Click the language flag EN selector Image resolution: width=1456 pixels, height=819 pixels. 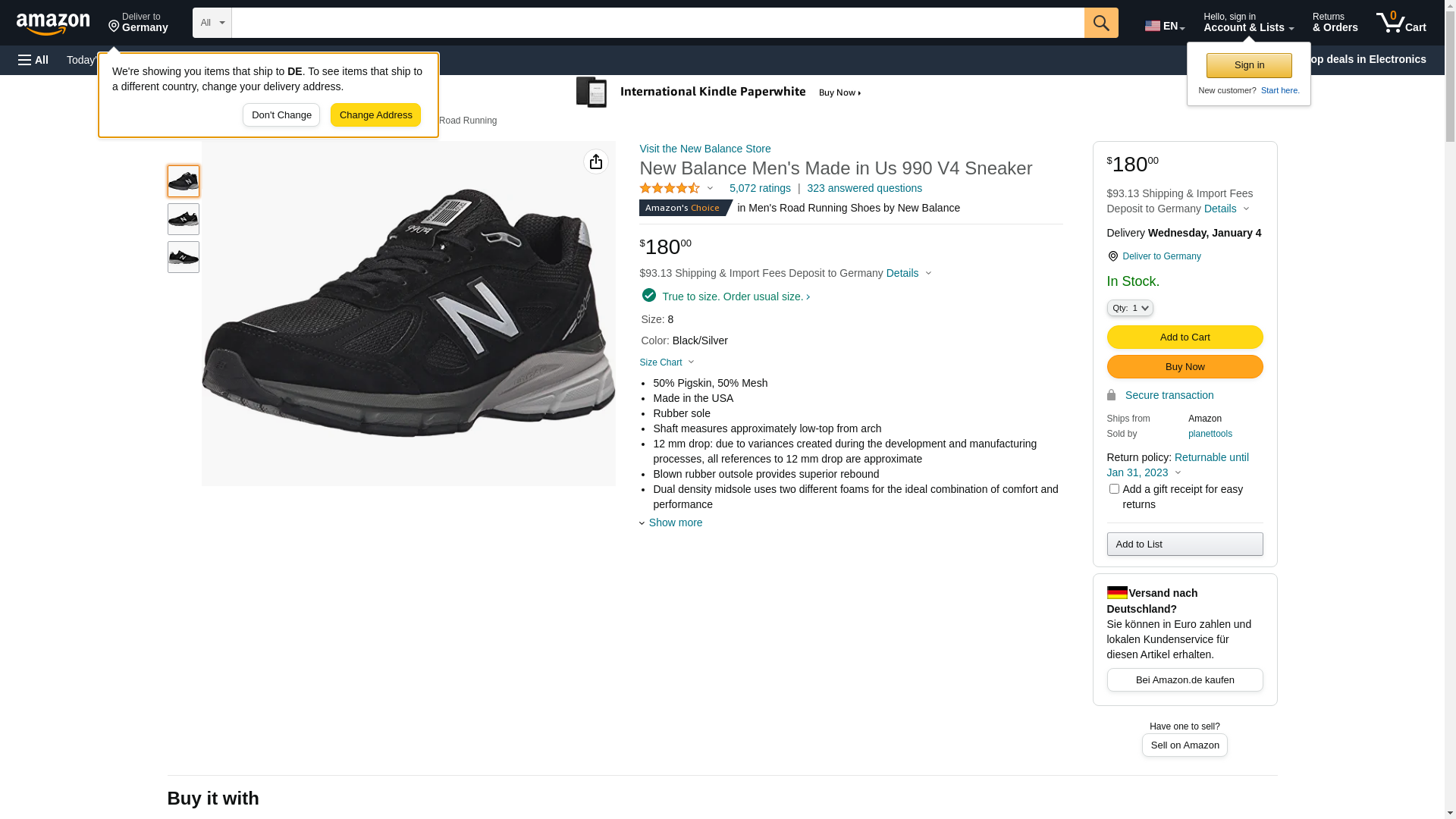tap(1164, 26)
